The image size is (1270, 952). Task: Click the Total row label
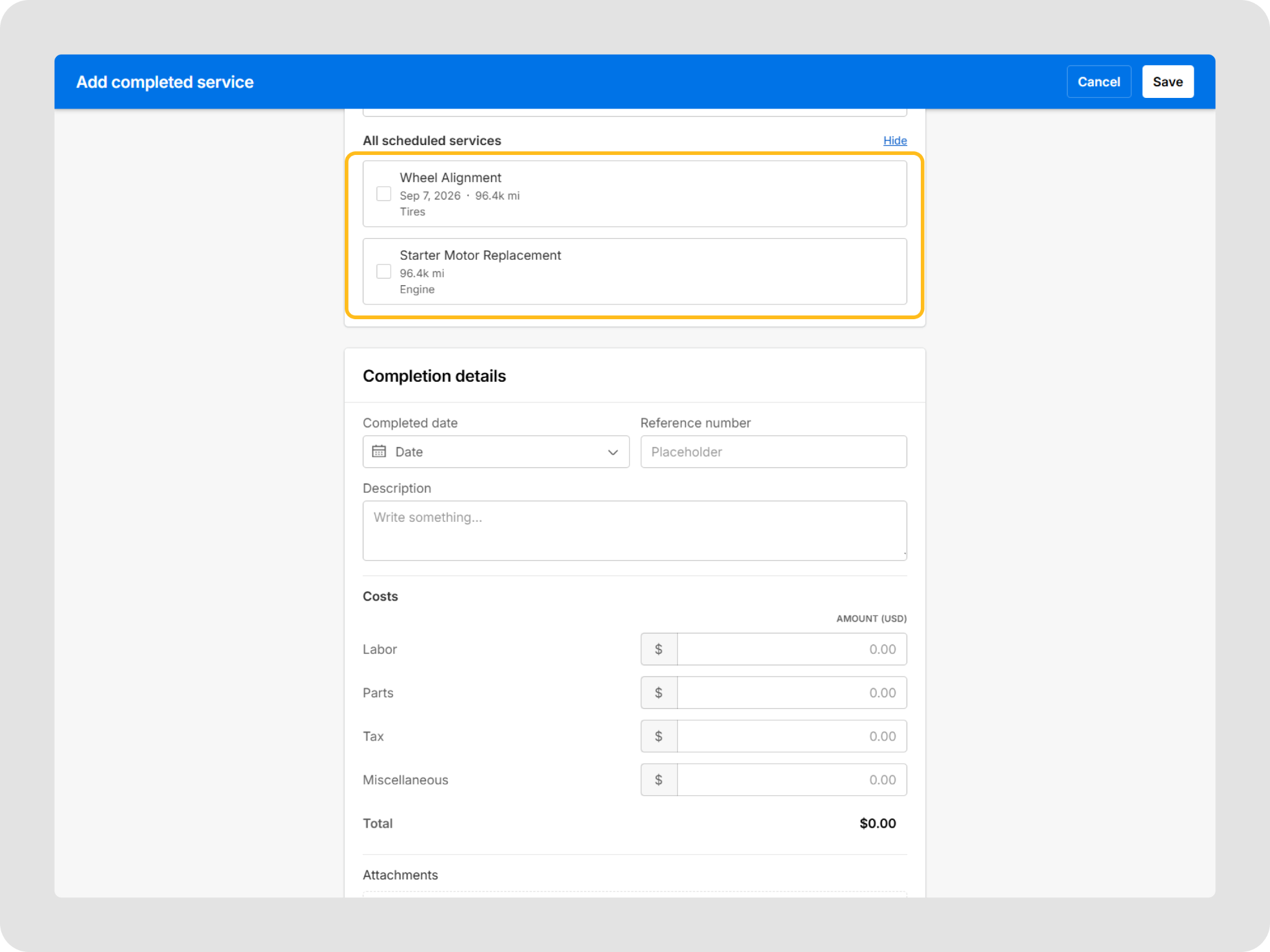coord(378,823)
